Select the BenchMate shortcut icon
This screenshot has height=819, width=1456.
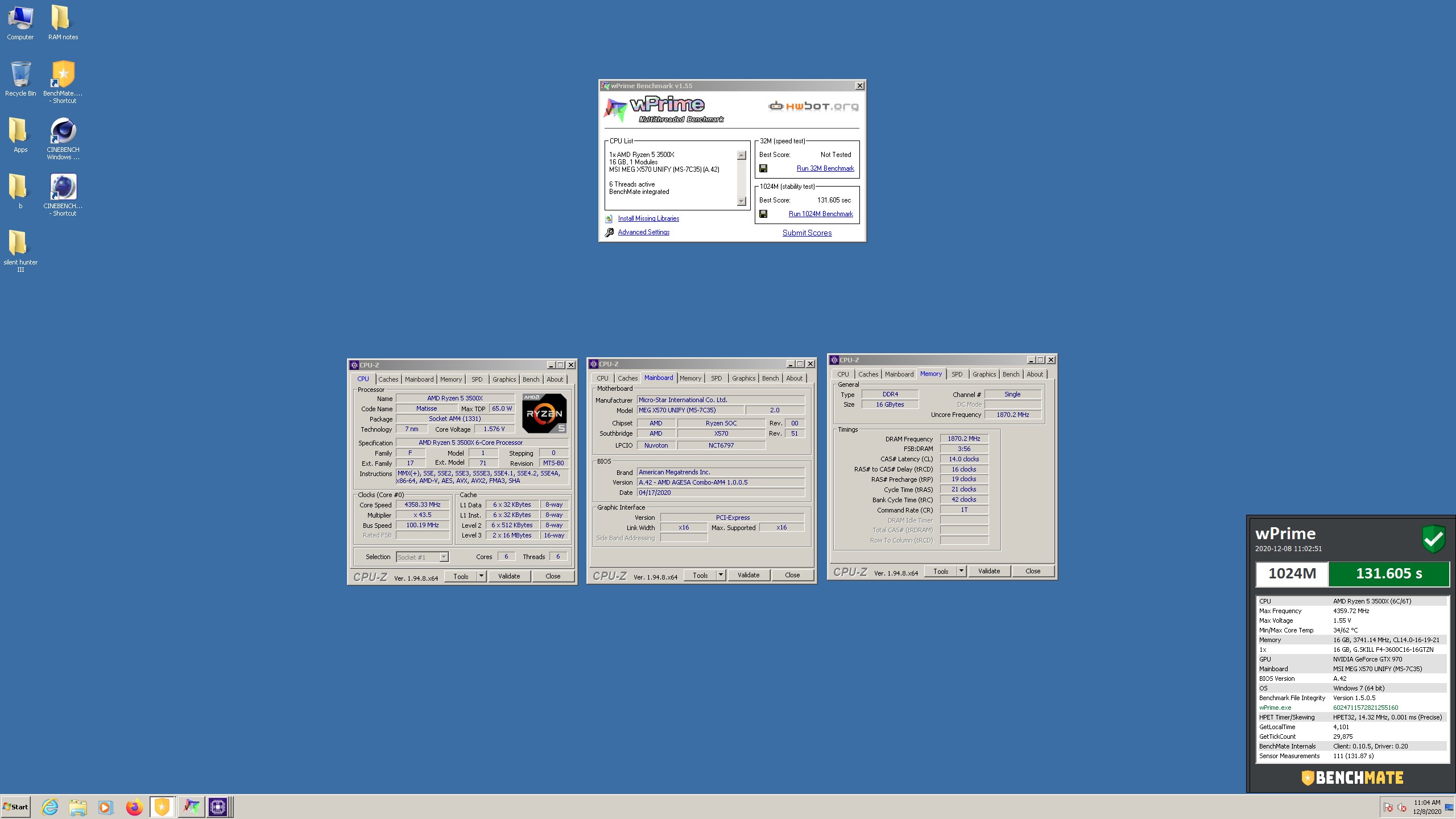[63, 82]
